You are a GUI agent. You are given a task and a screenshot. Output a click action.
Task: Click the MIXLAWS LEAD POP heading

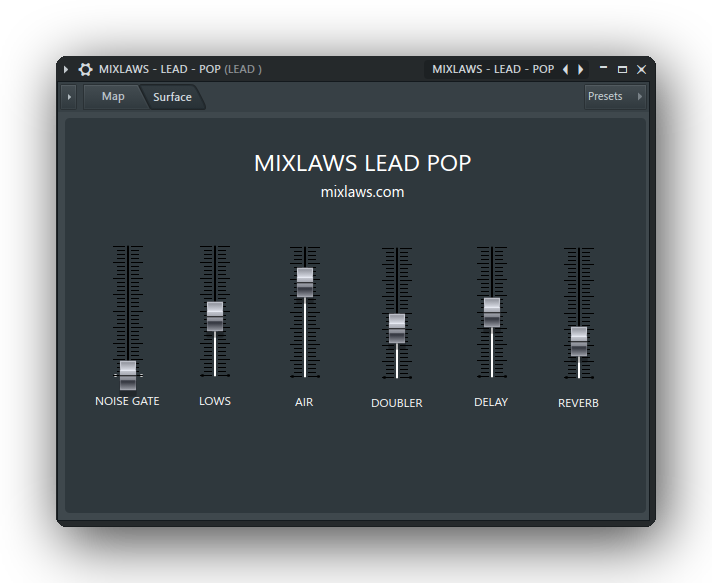[x=362, y=163]
